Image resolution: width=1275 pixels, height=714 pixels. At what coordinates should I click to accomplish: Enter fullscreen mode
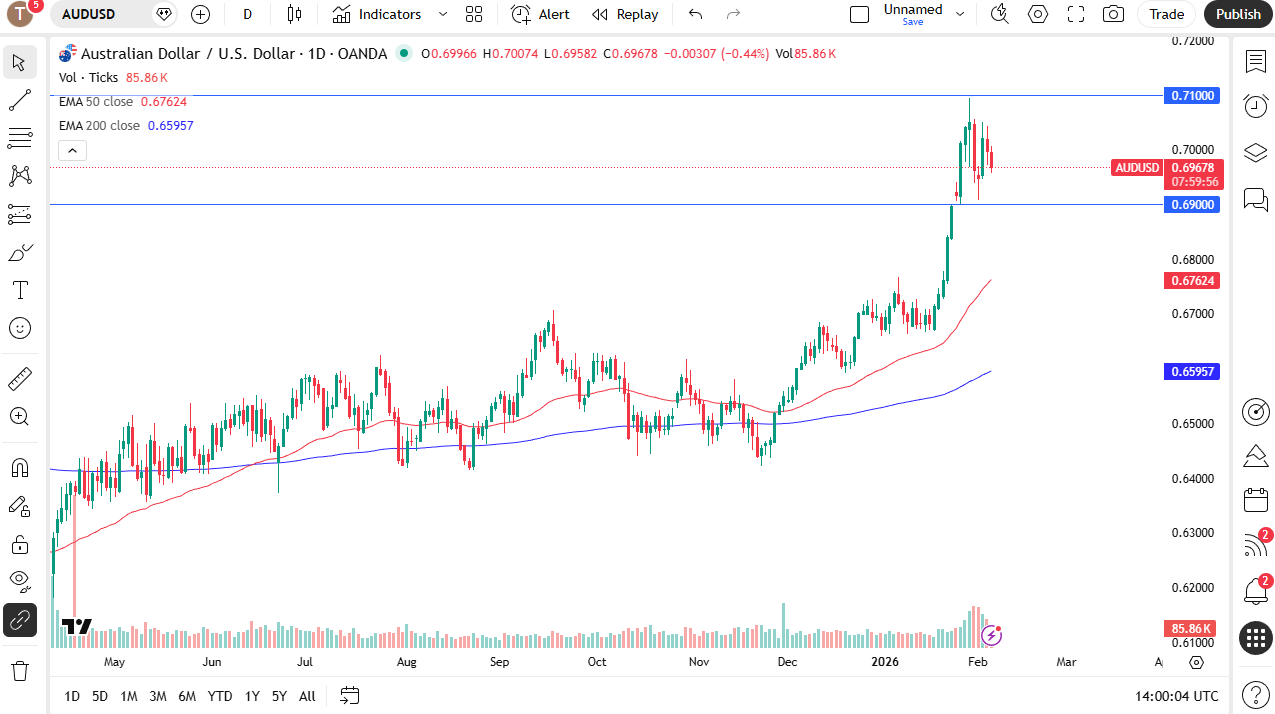click(x=1076, y=14)
